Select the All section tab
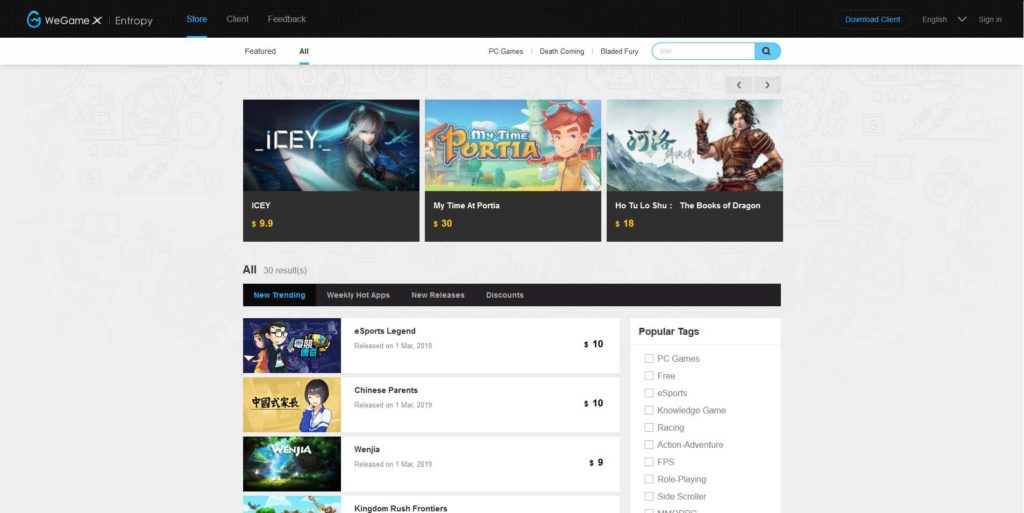This screenshot has width=1024, height=513. click(x=304, y=51)
